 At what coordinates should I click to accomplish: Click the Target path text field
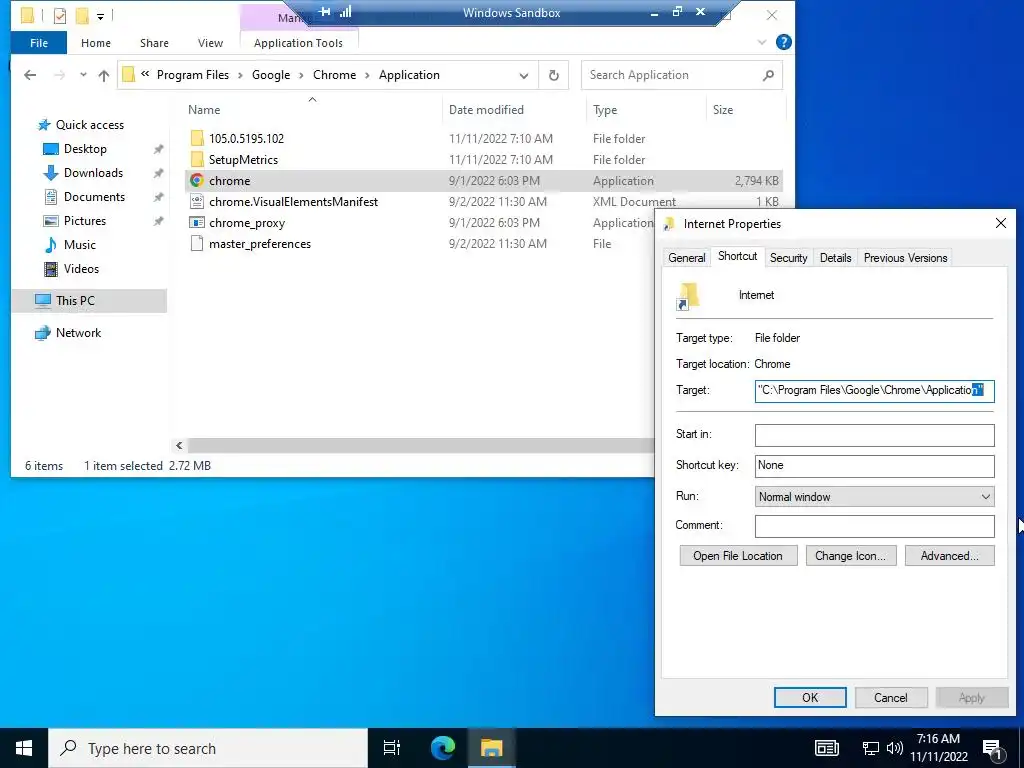pos(874,391)
